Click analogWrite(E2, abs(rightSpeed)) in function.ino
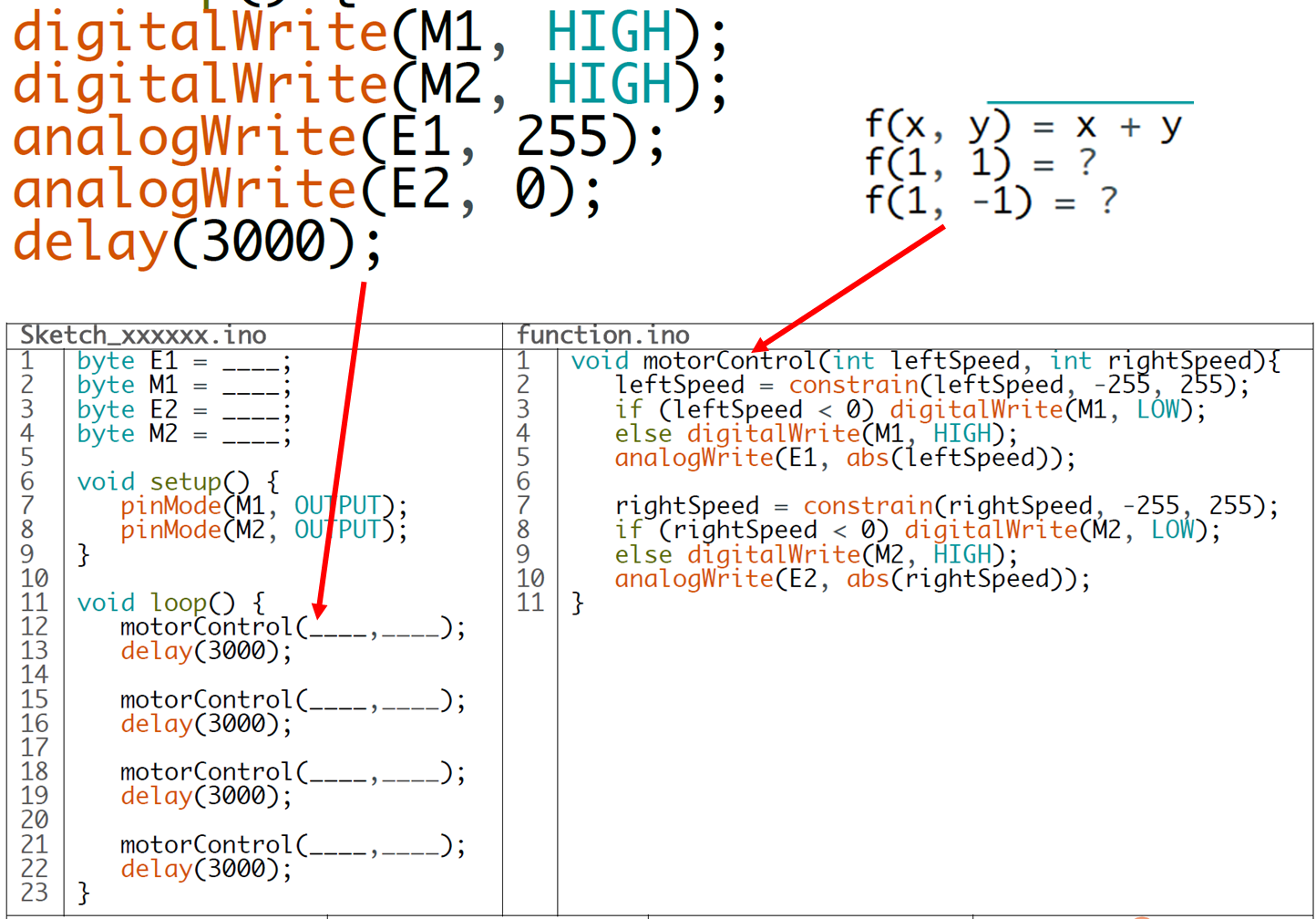This screenshot has height=919, width=1316. [851, 579]
